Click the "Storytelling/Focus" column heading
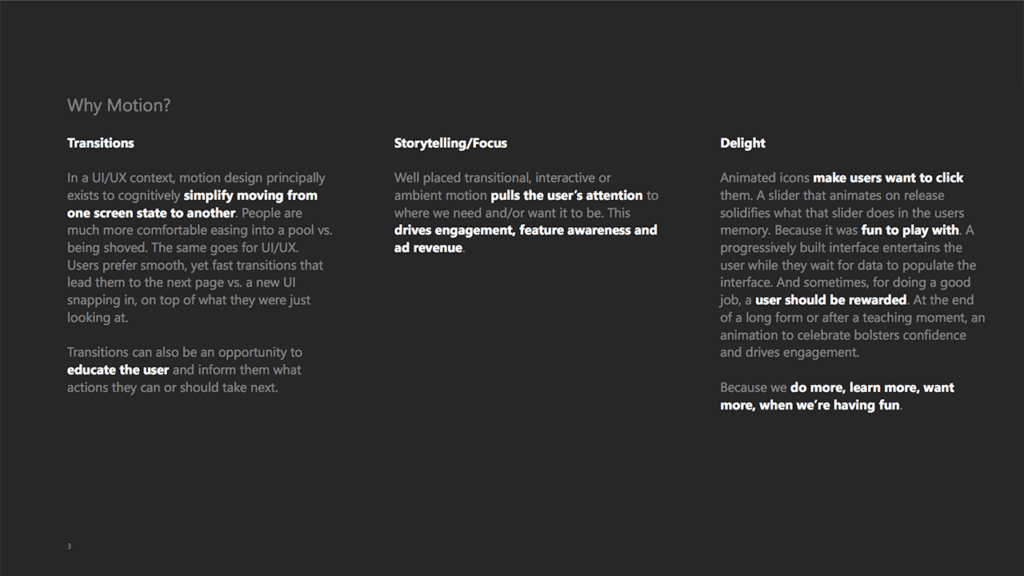The width and height of the screenshot is (1024, 576). [450, 143]
